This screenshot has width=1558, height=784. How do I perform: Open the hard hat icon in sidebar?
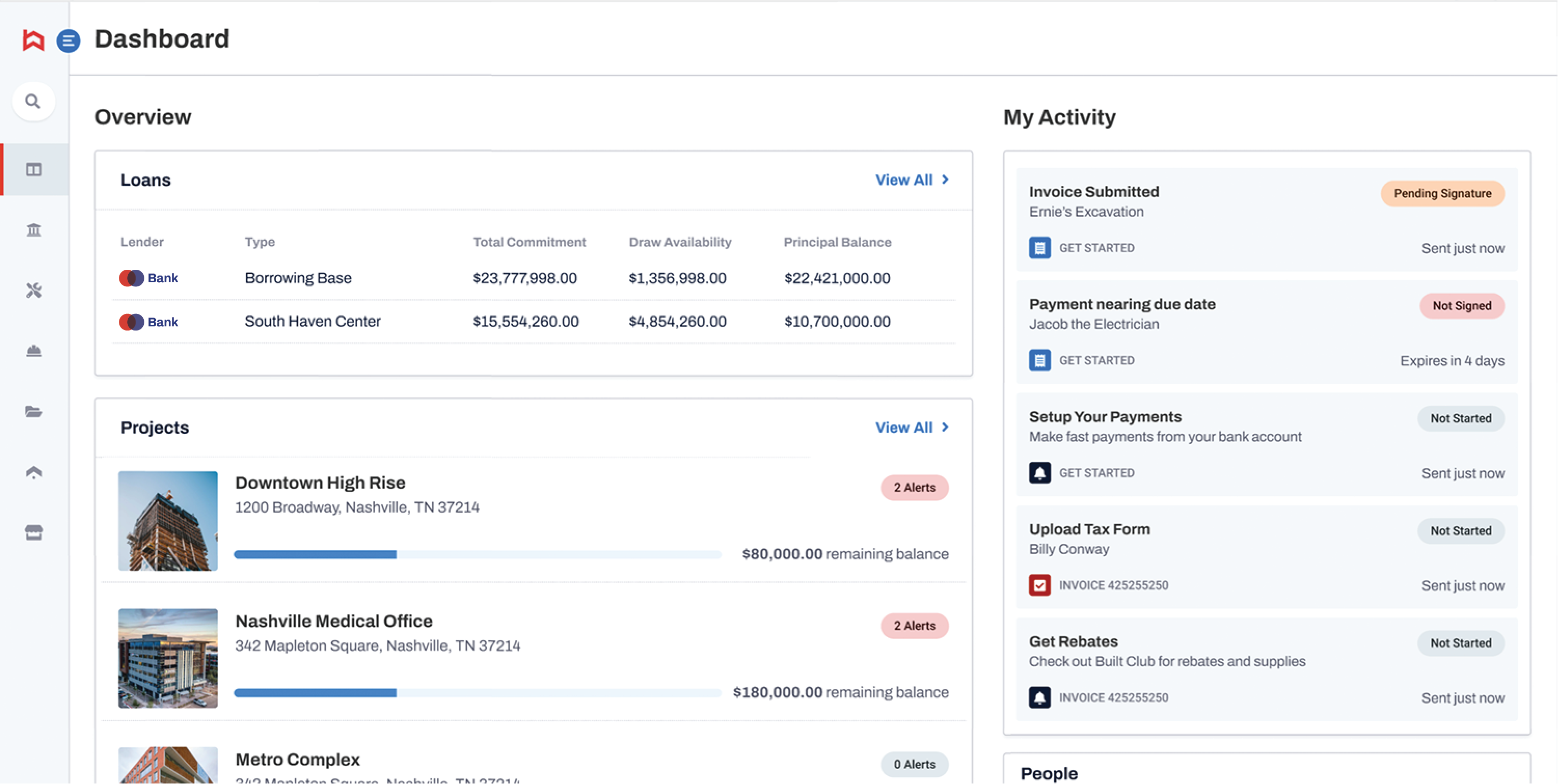point(34,351)
